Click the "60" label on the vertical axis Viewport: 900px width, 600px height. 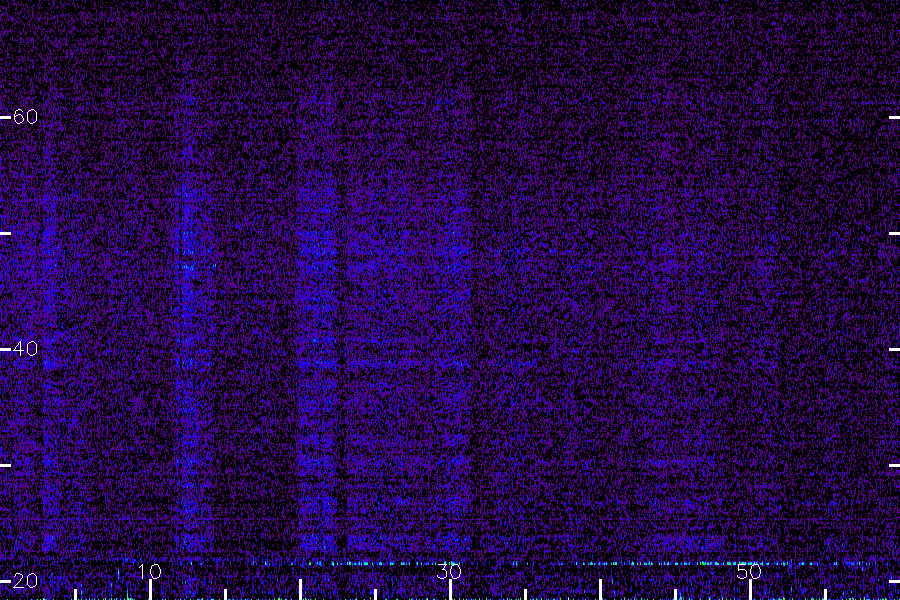pos(25,117)
